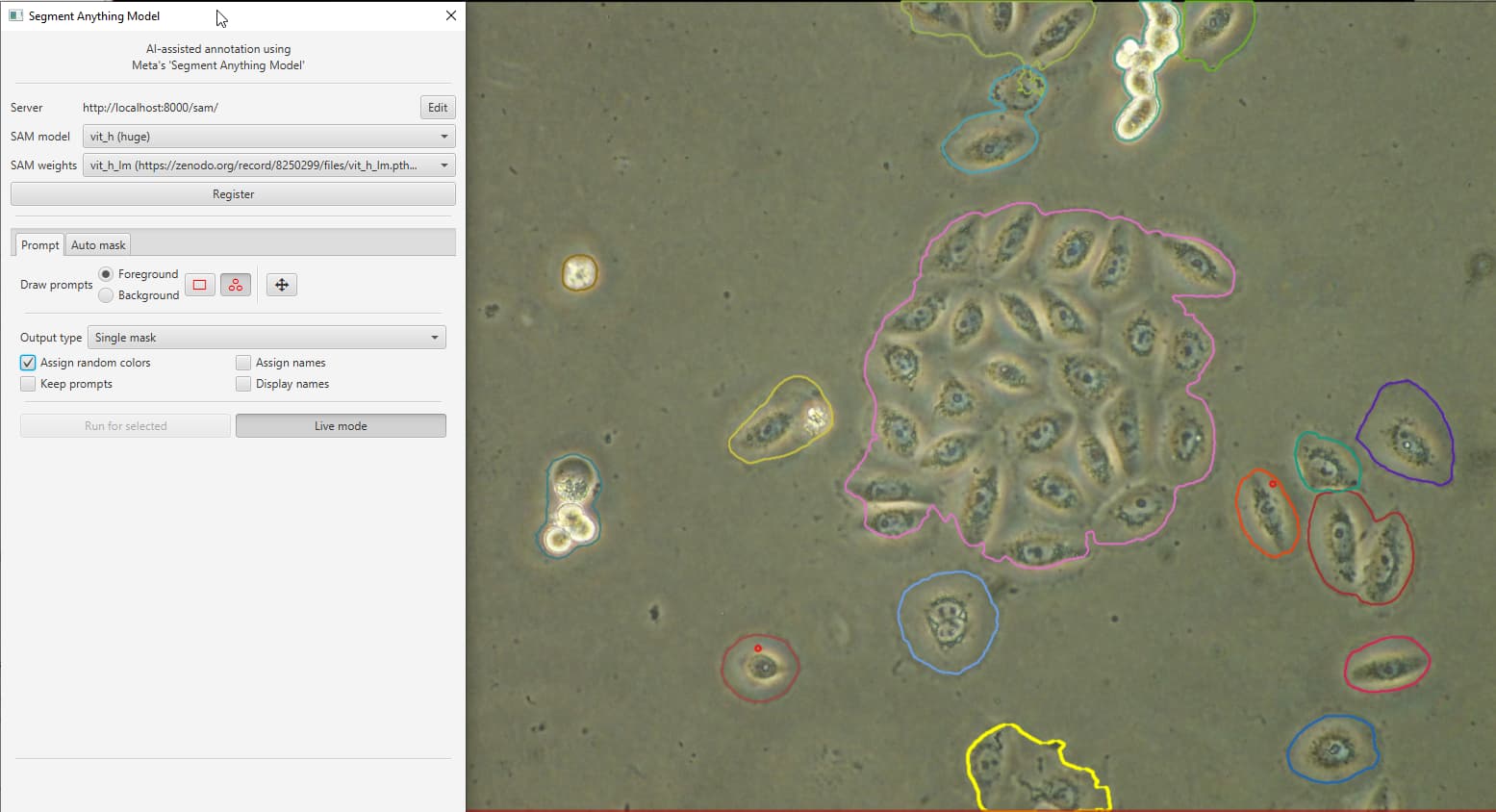The image size is (1496, 812).
Task: Switch to the Prompt tab
Action: point(39,244)
